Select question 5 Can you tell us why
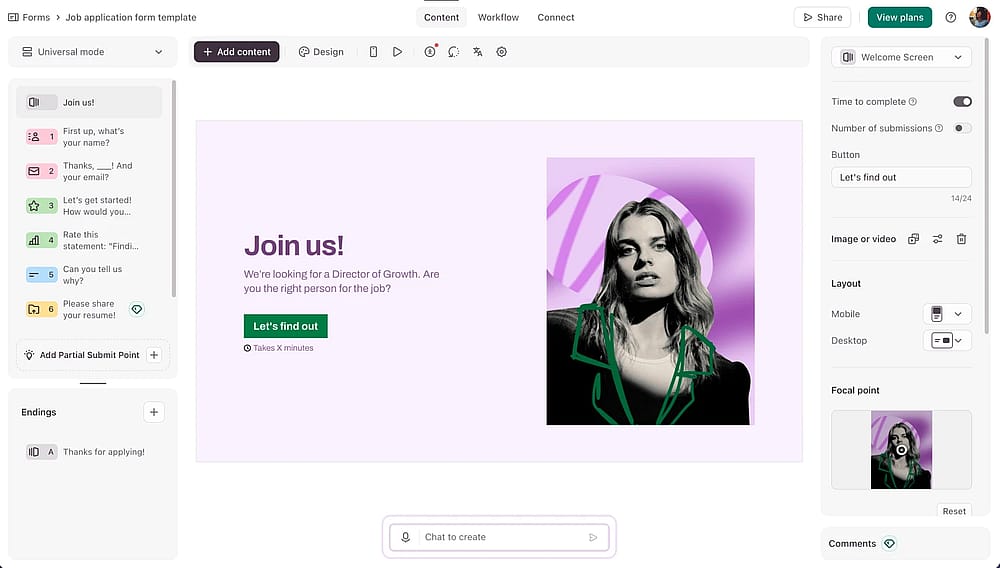The height and width of the screenshot is (568, 1000). pyautogui.click(x=89, y=274)
